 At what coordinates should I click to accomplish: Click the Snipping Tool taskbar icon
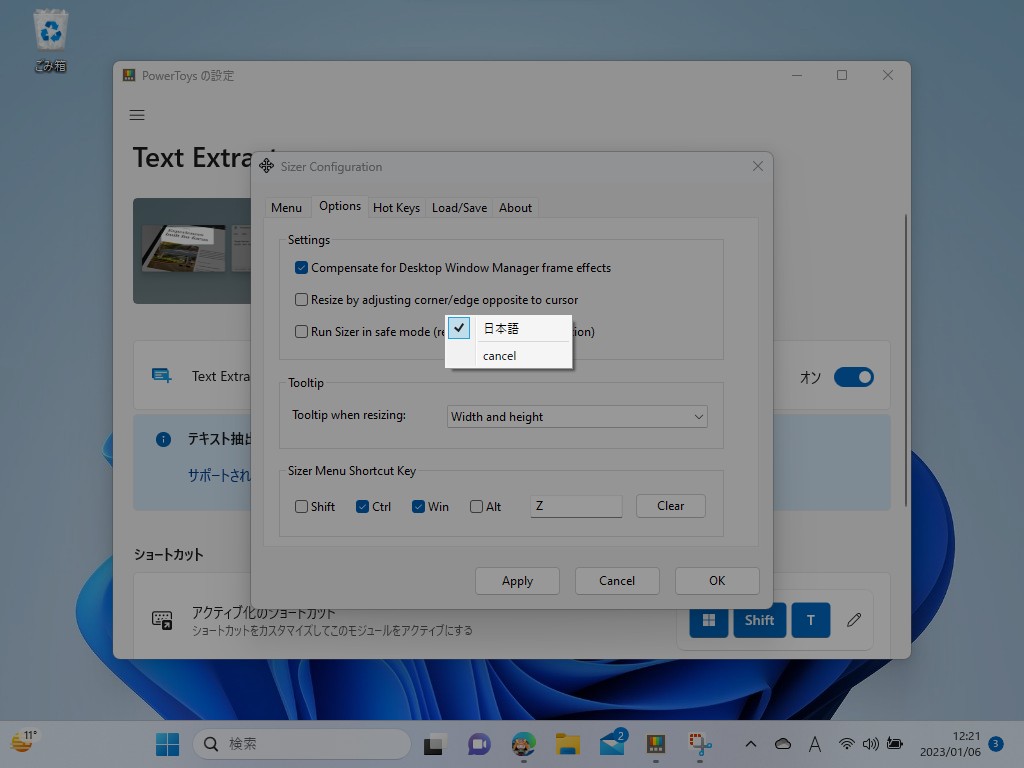pyautogui.click(x=700, y=744)
